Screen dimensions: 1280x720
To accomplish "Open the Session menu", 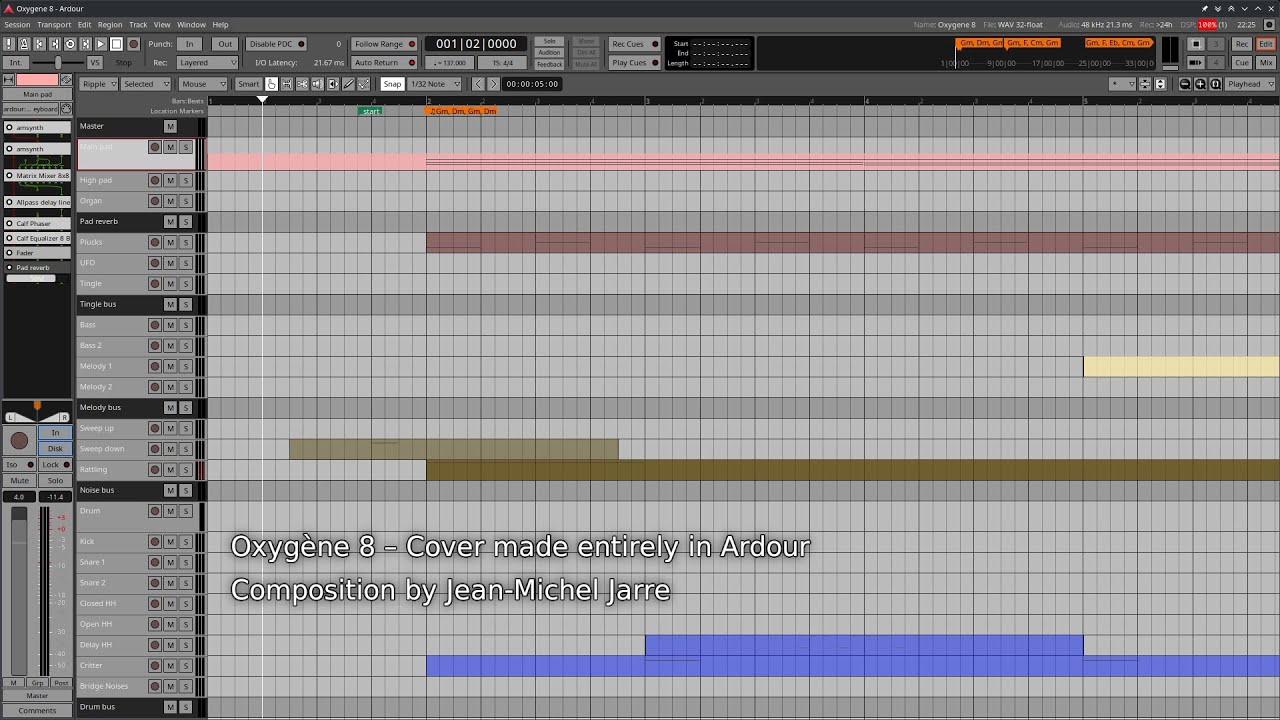I will pos(17,24).
